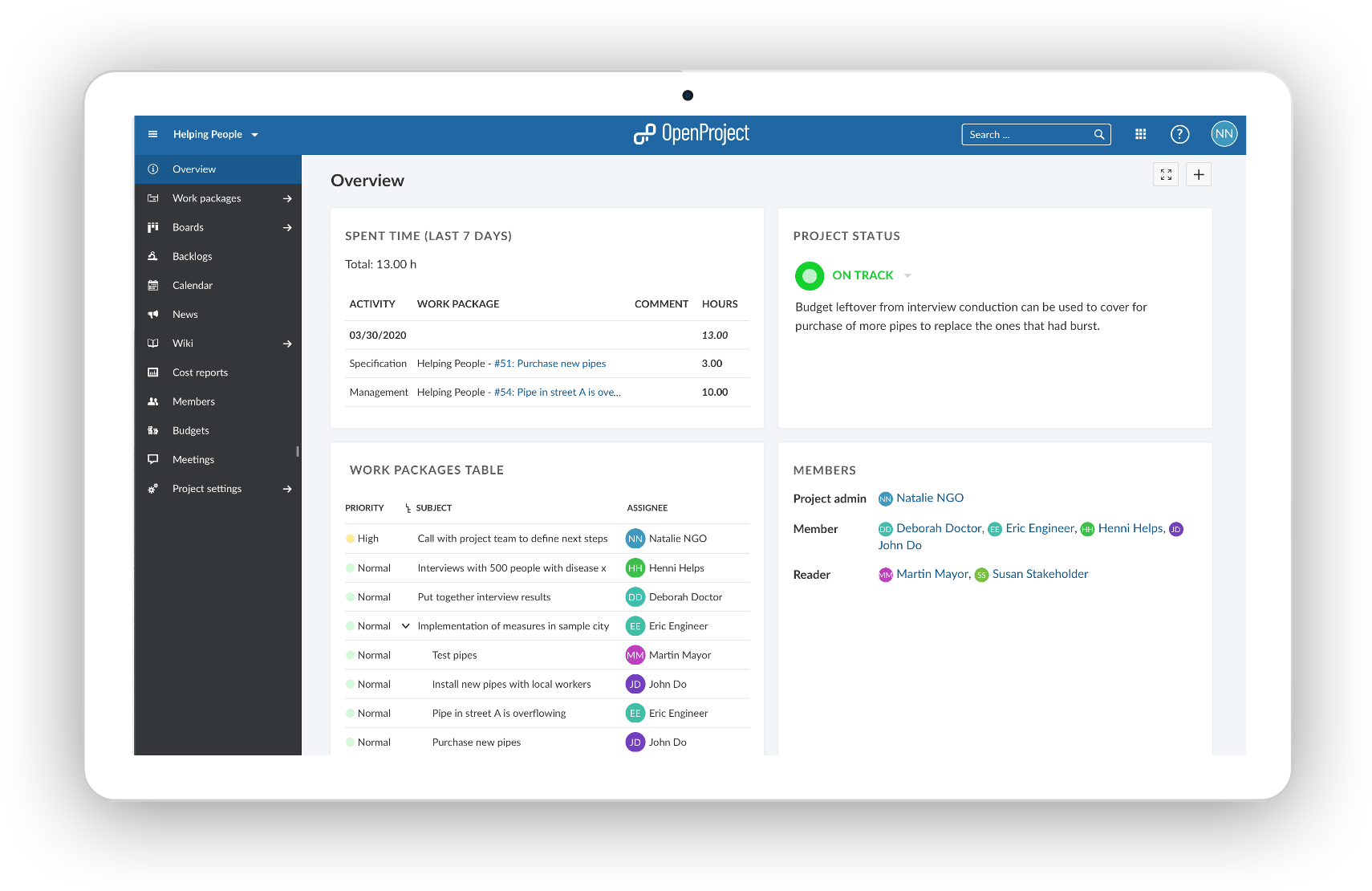Click the fullscreen zoom icon on Overview

pyautogui.click(x=1166, y=175)
